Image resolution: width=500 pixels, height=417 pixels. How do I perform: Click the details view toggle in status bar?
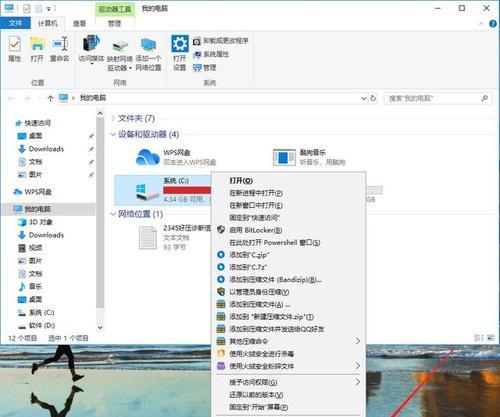(x=479, y=338)
